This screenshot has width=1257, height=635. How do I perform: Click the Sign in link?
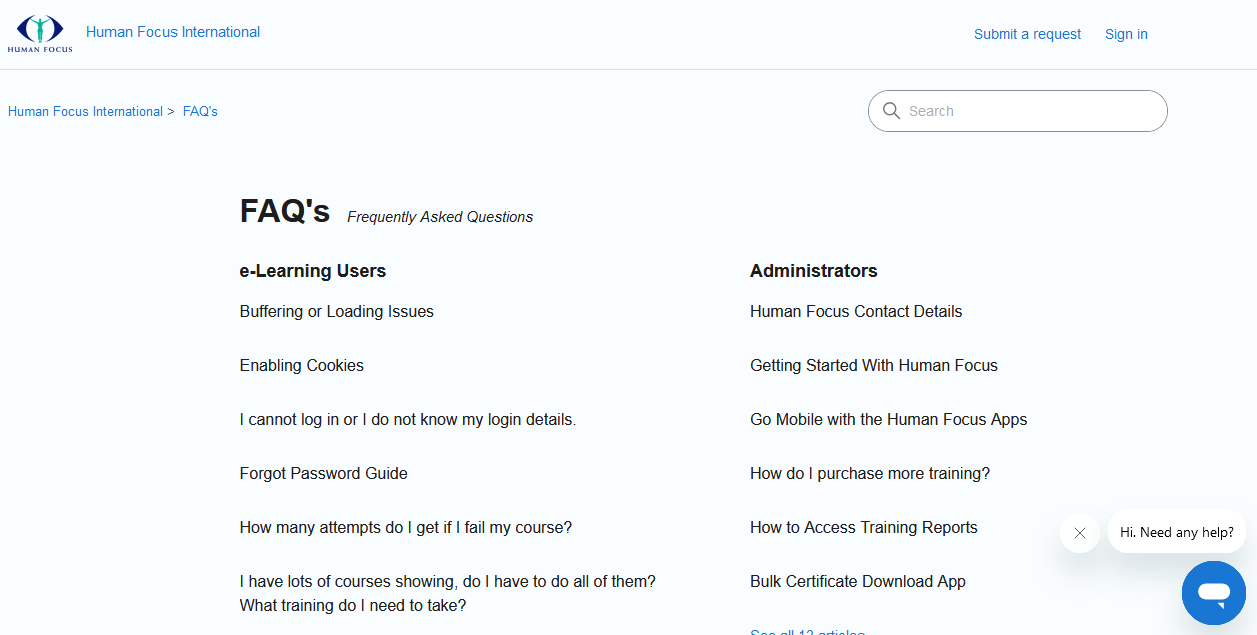click(1126, 34)
